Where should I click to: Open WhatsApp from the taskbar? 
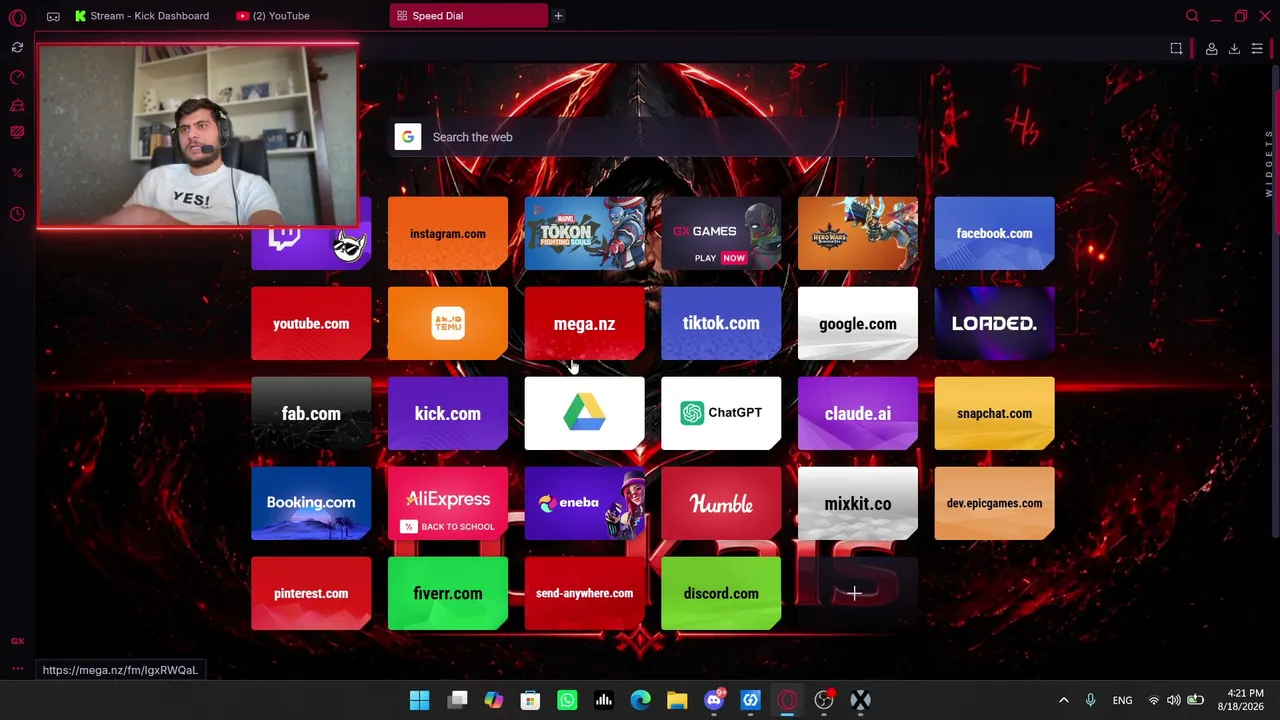pos(567,700)
